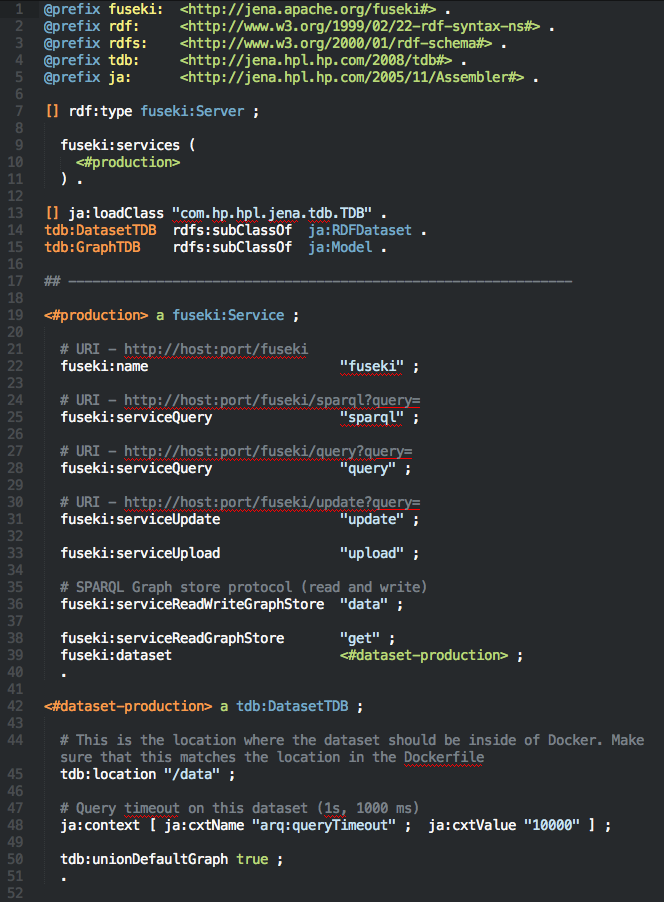The height and width of the screenshot is (902, 664).
Task: Select line number 7 in the gutter
Action: (x=22, y=111)
